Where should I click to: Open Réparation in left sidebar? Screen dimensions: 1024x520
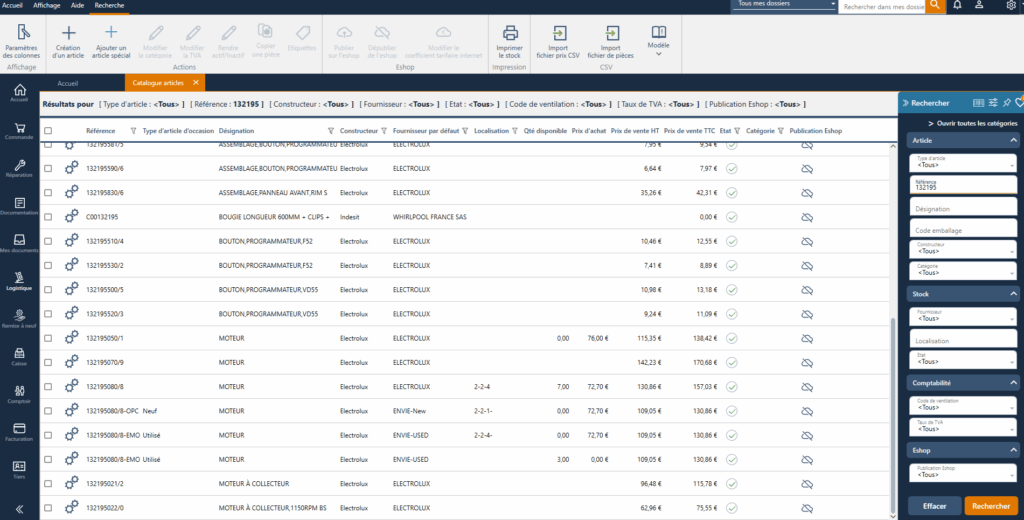[19, 171]
